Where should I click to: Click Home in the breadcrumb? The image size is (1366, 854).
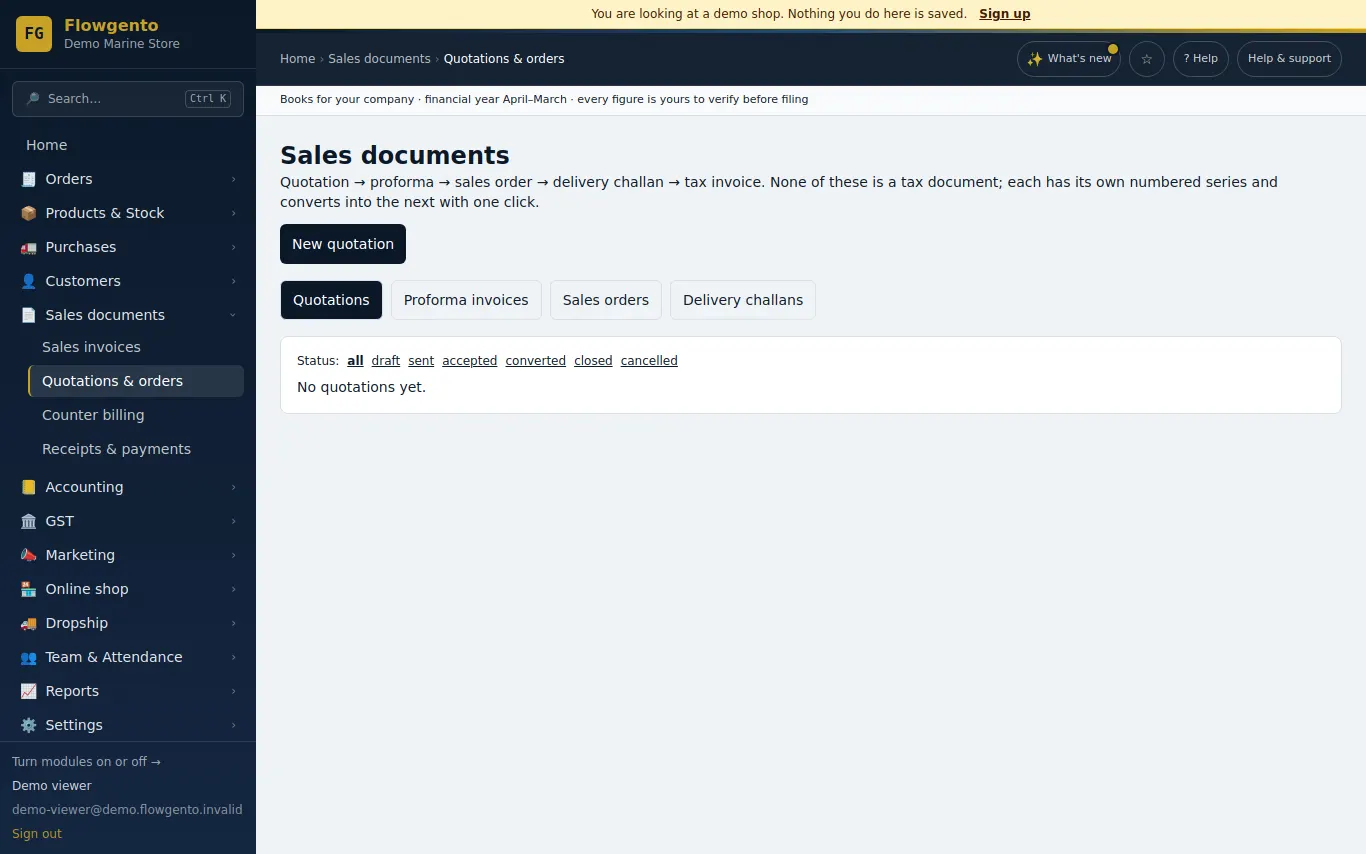click(x=298, y=59)
